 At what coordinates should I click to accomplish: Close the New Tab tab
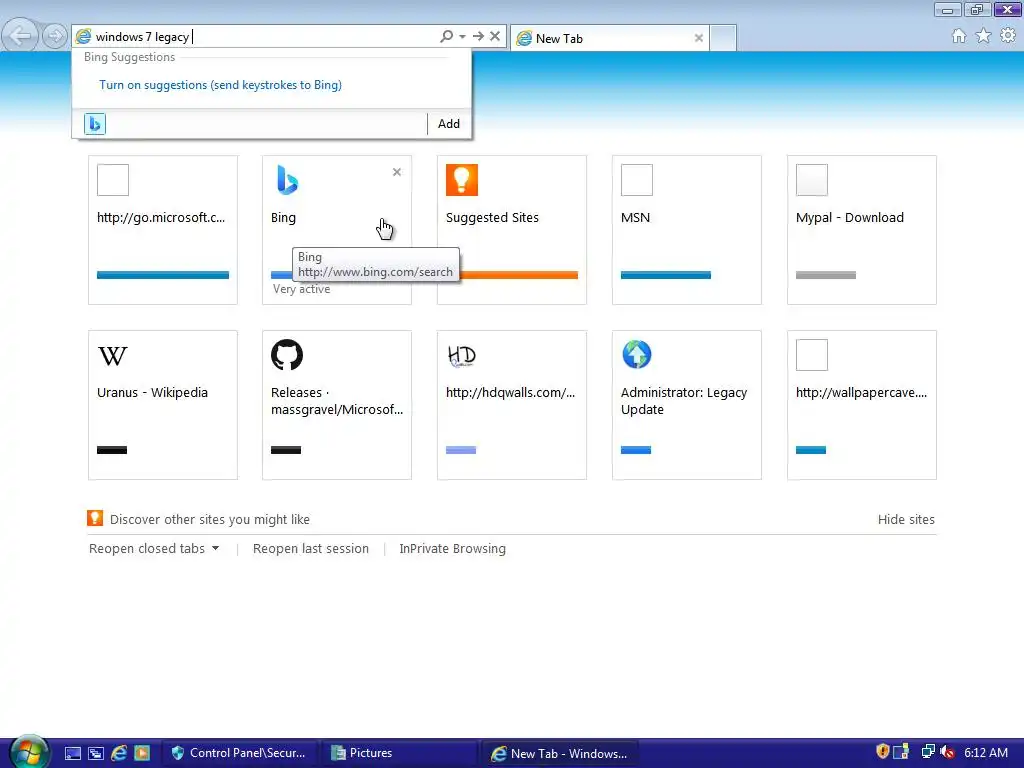coord(699,38)
